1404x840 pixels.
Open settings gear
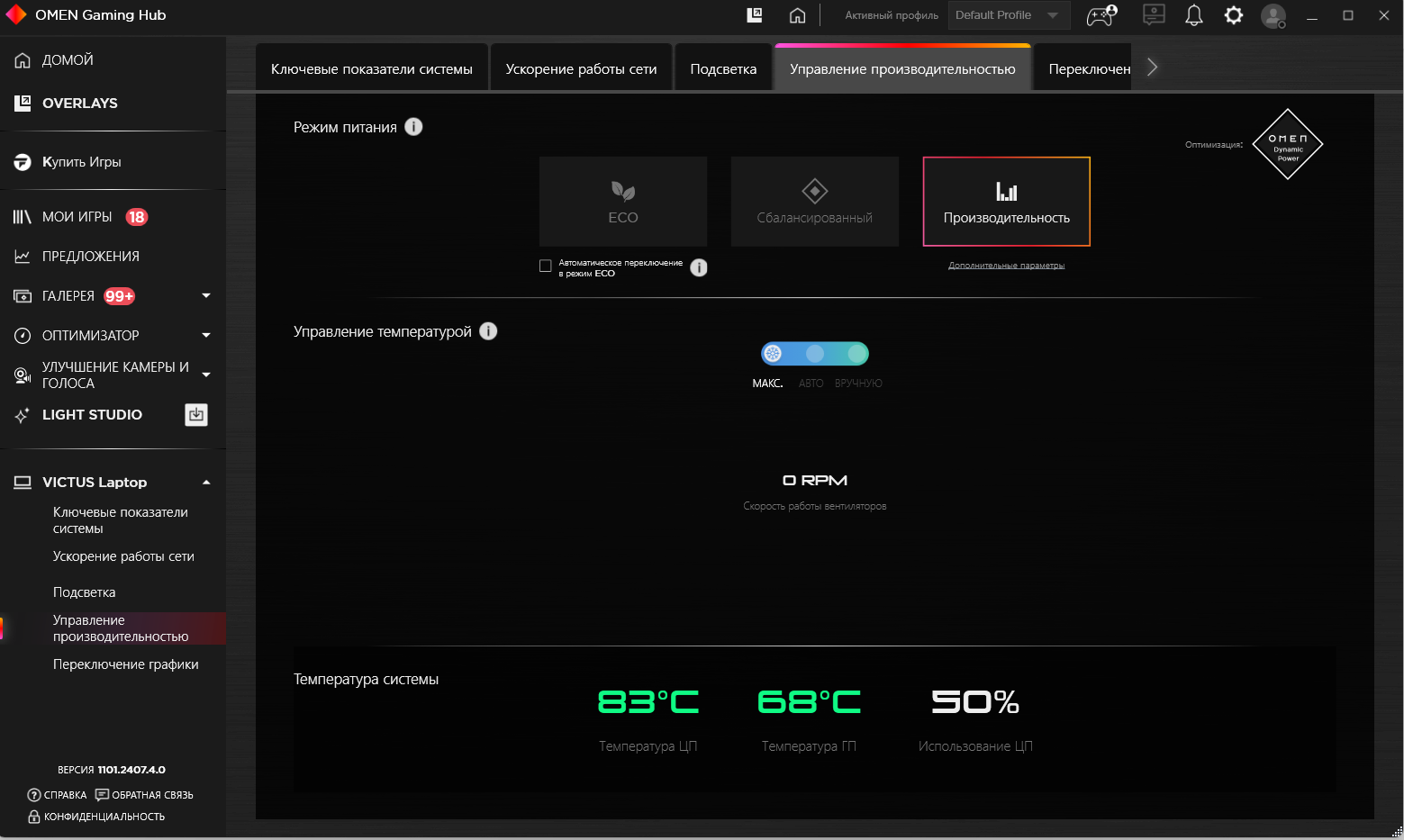coord(1234,15)
